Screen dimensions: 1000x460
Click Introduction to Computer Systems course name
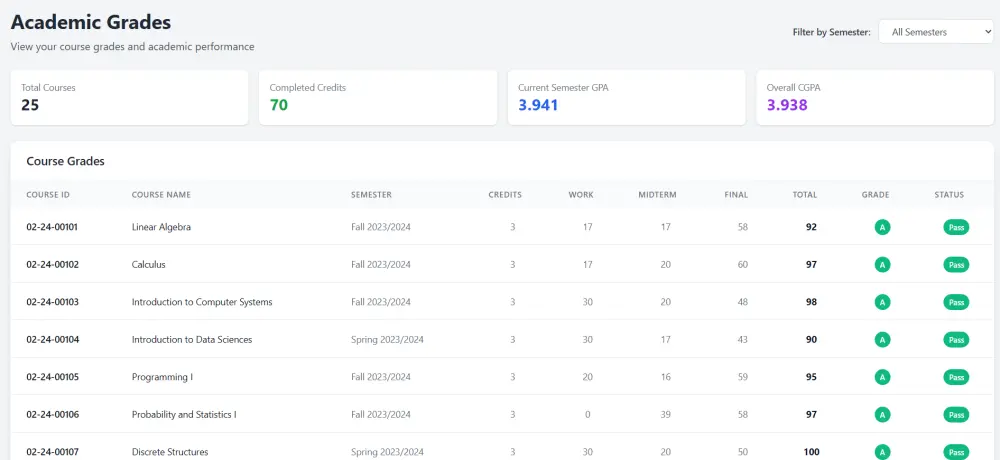(202, 302)
